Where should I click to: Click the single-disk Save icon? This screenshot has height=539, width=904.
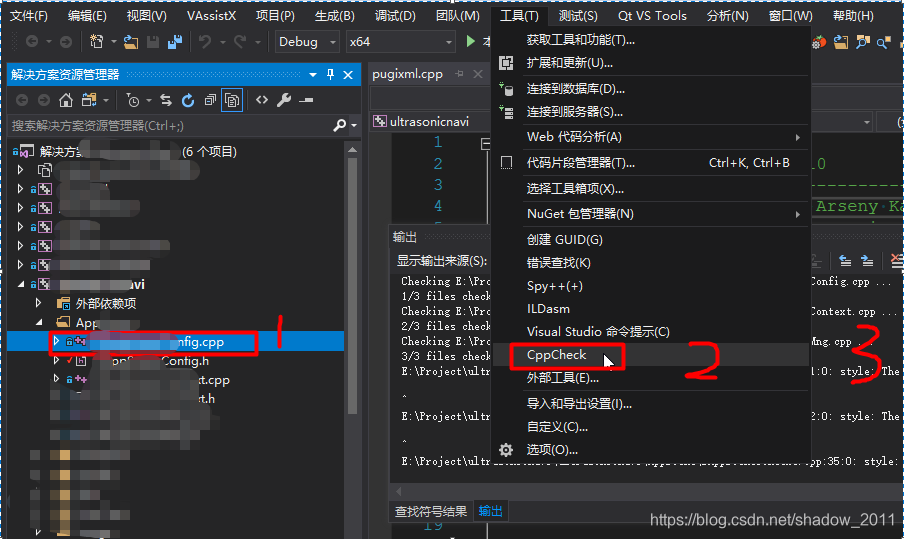tap(153, 42)
